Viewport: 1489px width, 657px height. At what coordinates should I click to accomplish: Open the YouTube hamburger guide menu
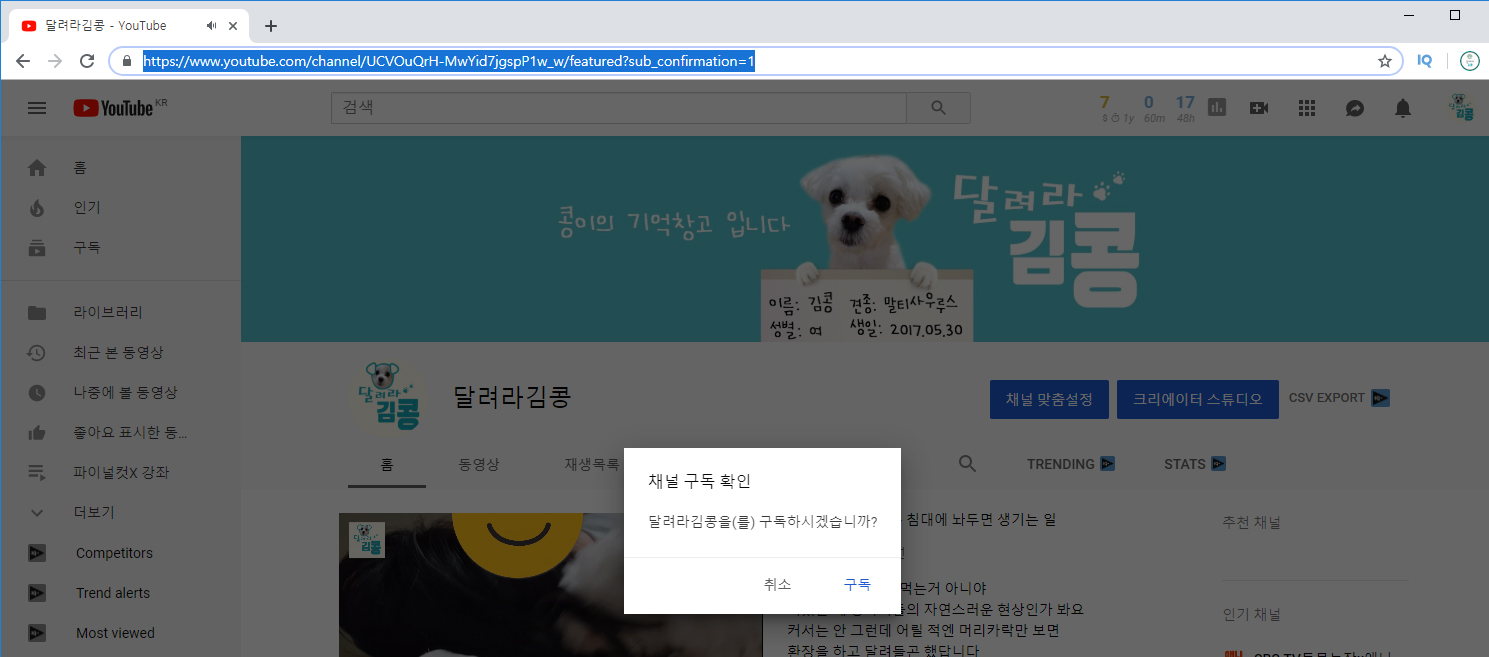click(x=37, y=108)
